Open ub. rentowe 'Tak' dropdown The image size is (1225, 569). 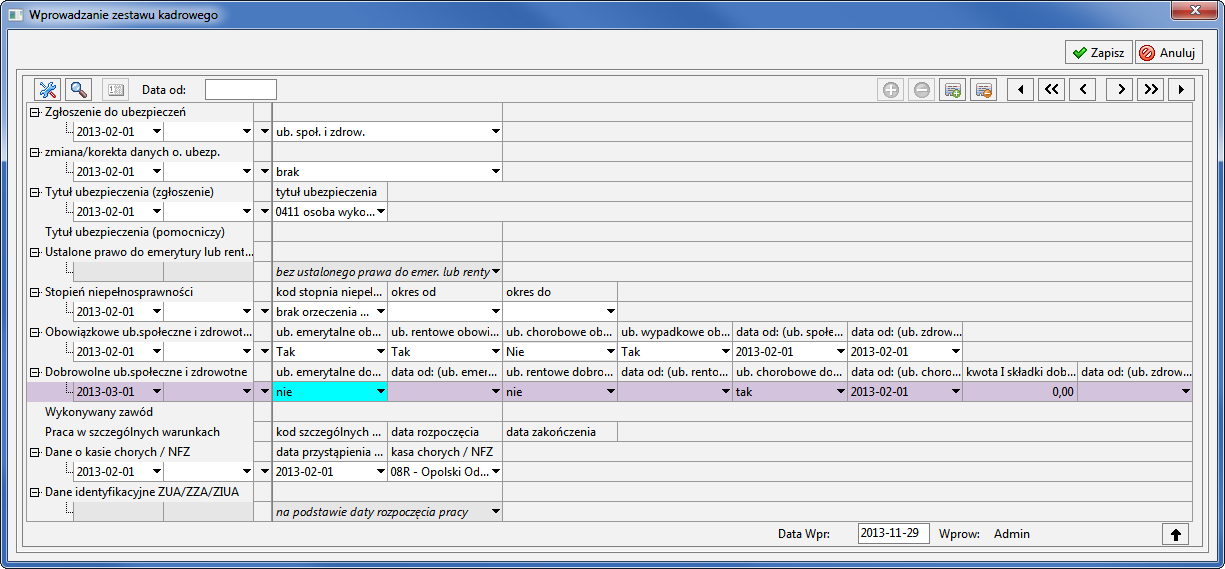(495, 352)
